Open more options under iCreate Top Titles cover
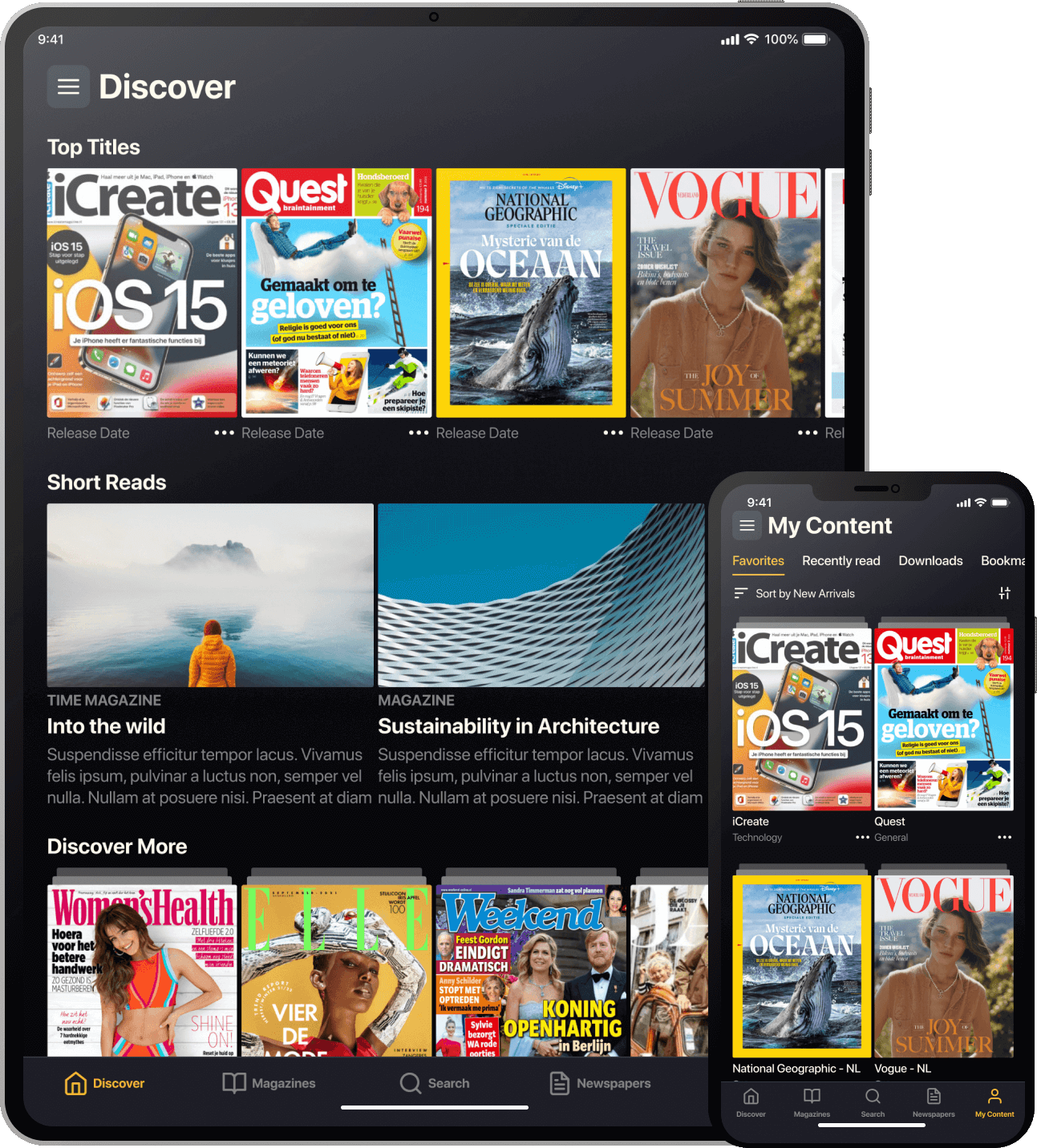 [225, 433]
